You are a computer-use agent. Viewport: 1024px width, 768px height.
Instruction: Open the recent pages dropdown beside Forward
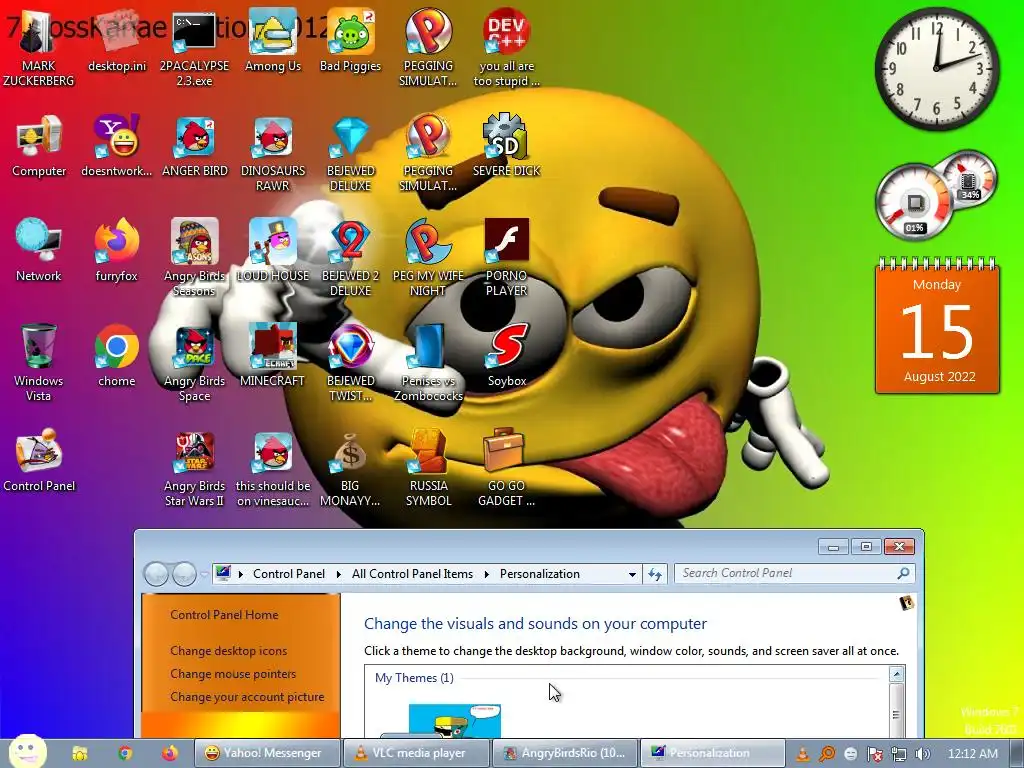pyautogui.click(x=204, y=575)
